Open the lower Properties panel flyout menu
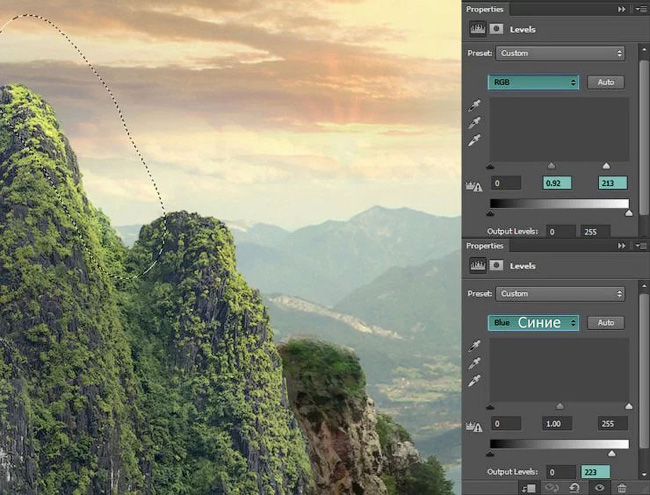The image size is (650, 495). (641, 246)
